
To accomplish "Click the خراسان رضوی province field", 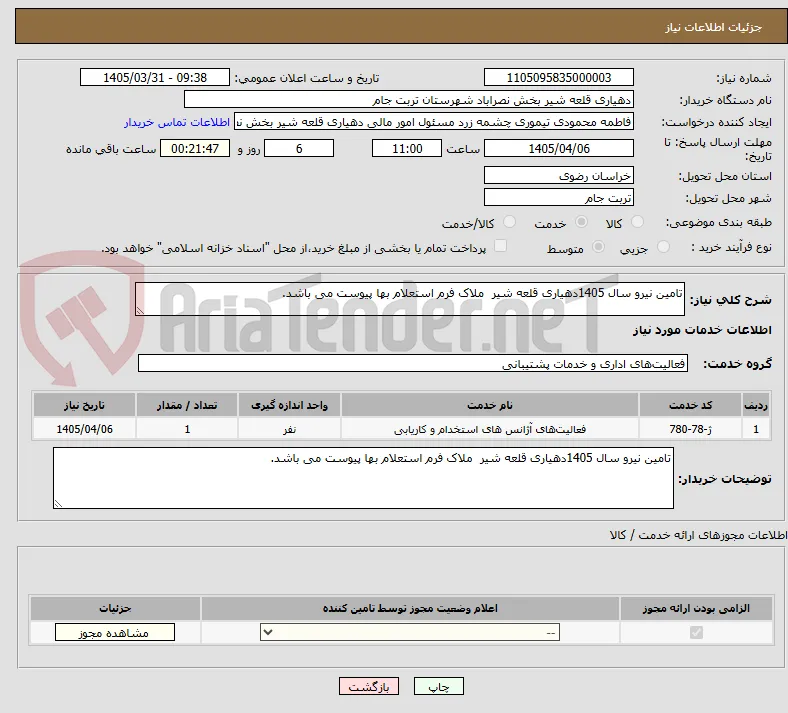I will tap(559, 175).
